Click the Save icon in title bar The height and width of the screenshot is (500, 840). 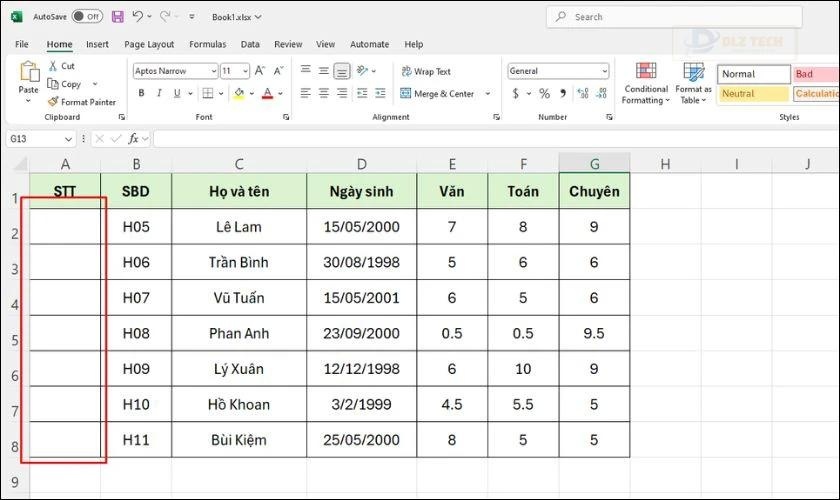[x=117, y=17]
